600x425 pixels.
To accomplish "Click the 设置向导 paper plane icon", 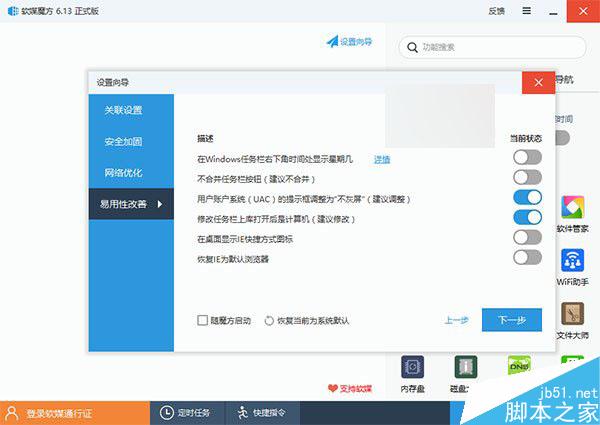I will 331,42.
